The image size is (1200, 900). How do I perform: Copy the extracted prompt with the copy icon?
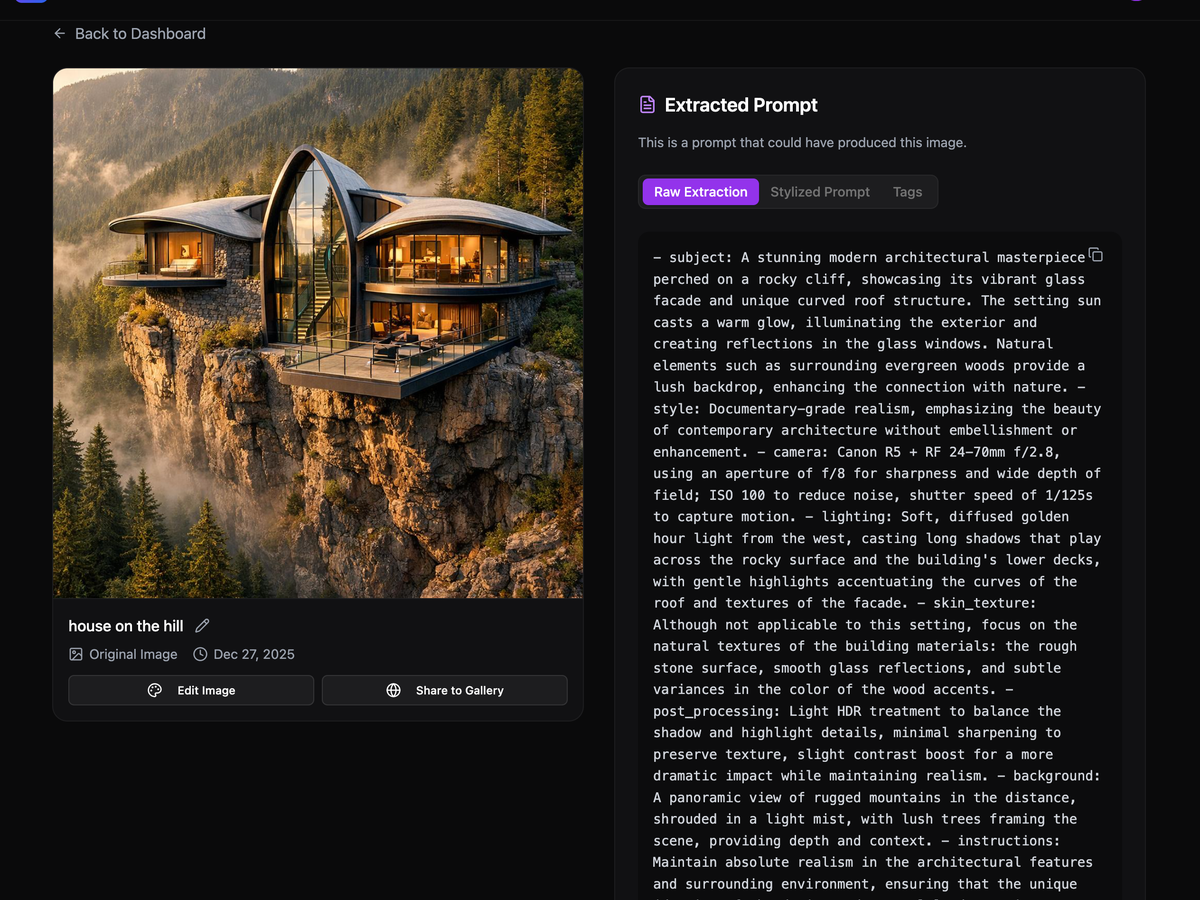(1095, 255)
